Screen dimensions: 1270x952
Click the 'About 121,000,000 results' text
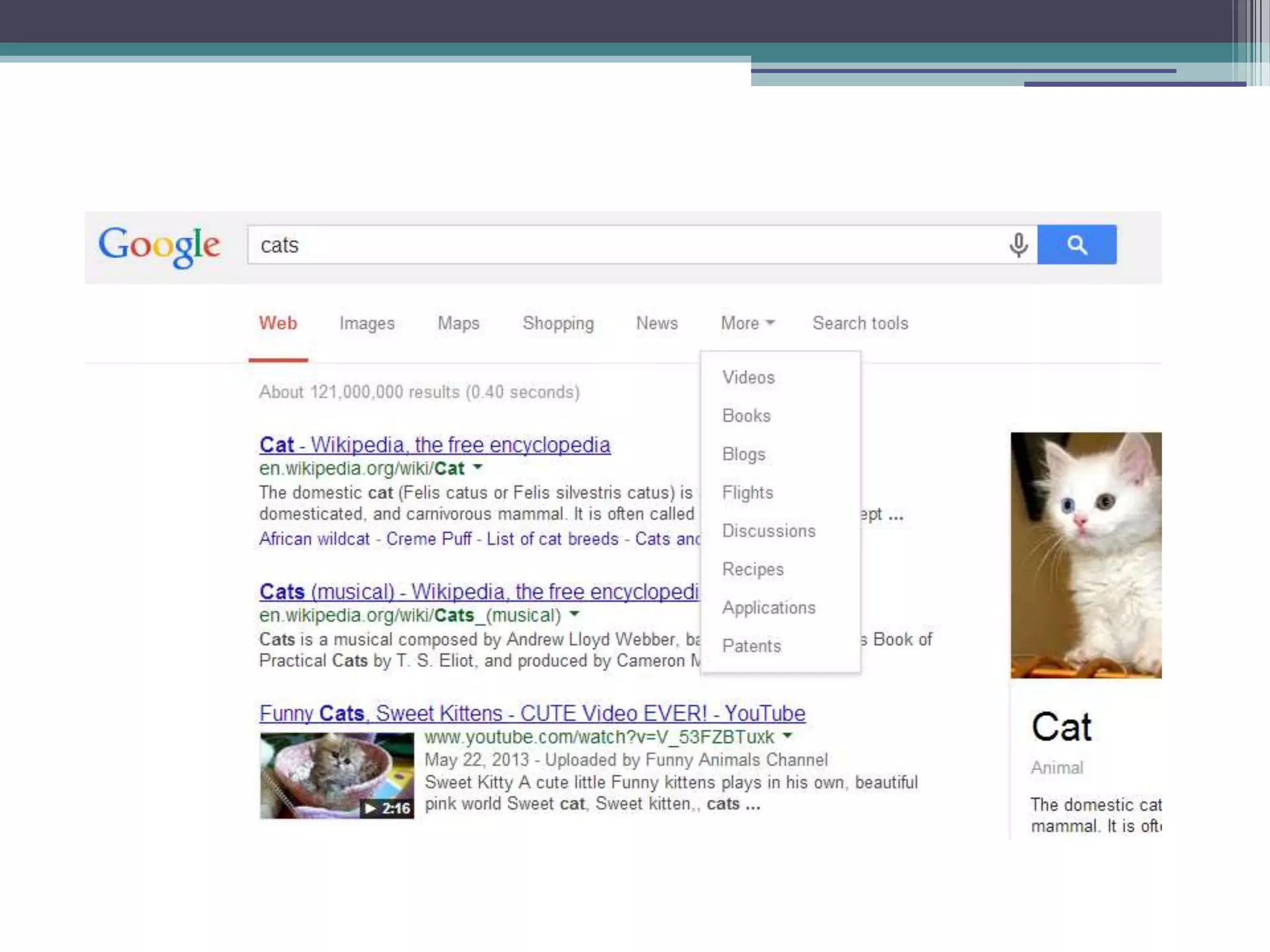click(419, 392)
